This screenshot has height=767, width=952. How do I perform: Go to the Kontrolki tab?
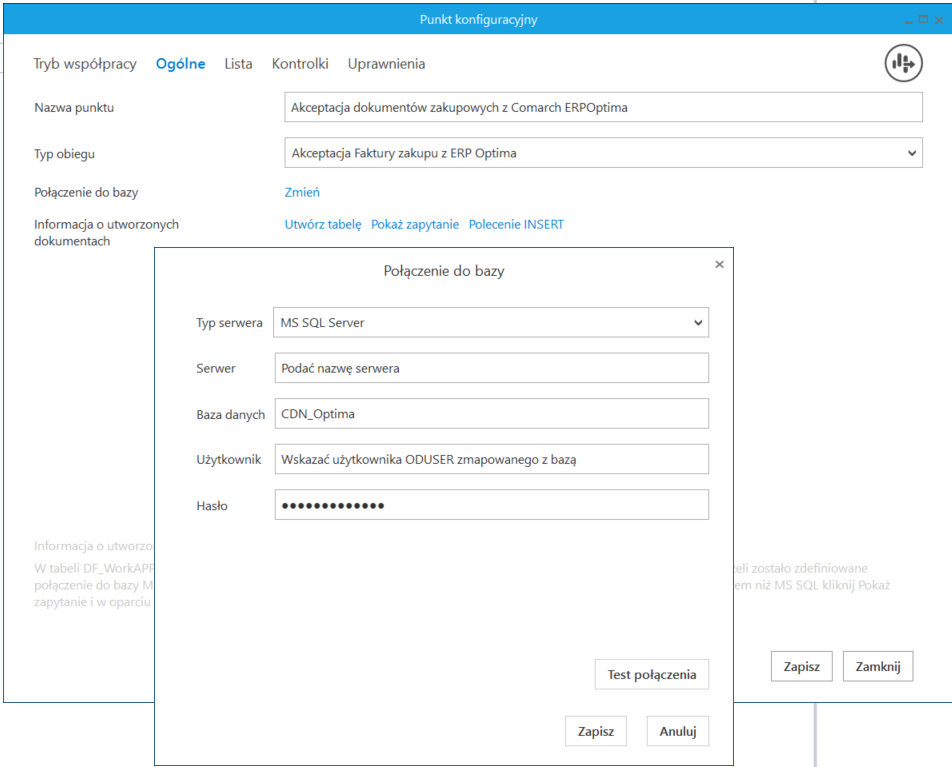pos(300,64)
